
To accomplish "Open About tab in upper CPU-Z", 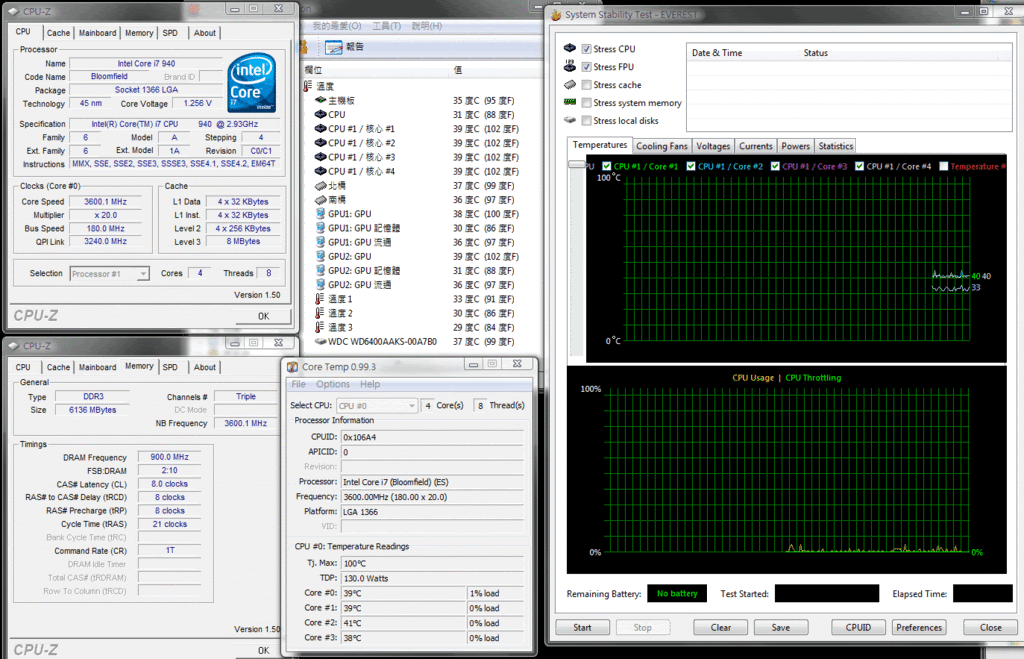I will (204, 33).
